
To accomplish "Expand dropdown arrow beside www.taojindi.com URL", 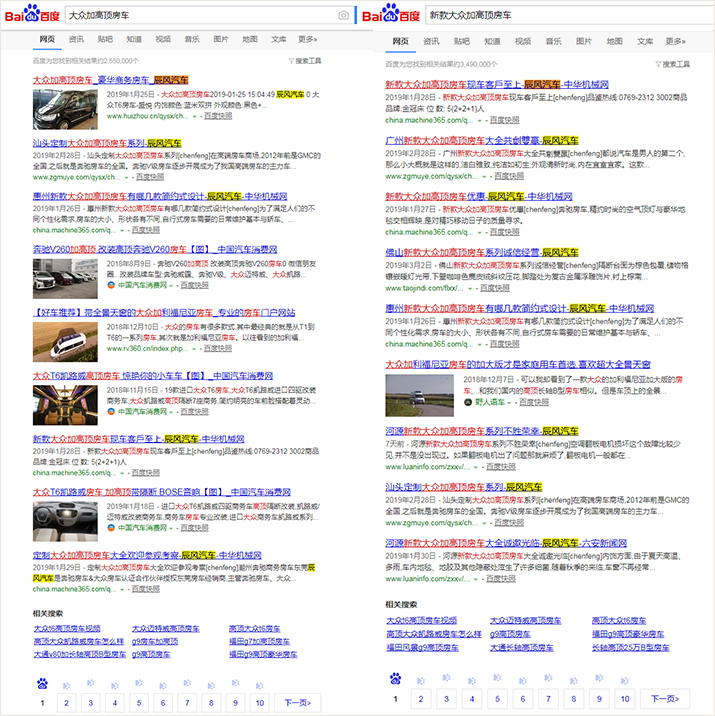I will 470,289.
